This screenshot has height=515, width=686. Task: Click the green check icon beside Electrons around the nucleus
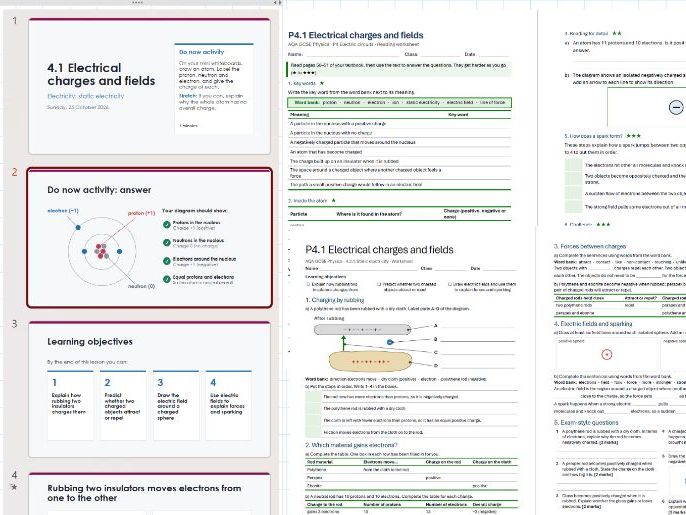(x=167, y=261)
